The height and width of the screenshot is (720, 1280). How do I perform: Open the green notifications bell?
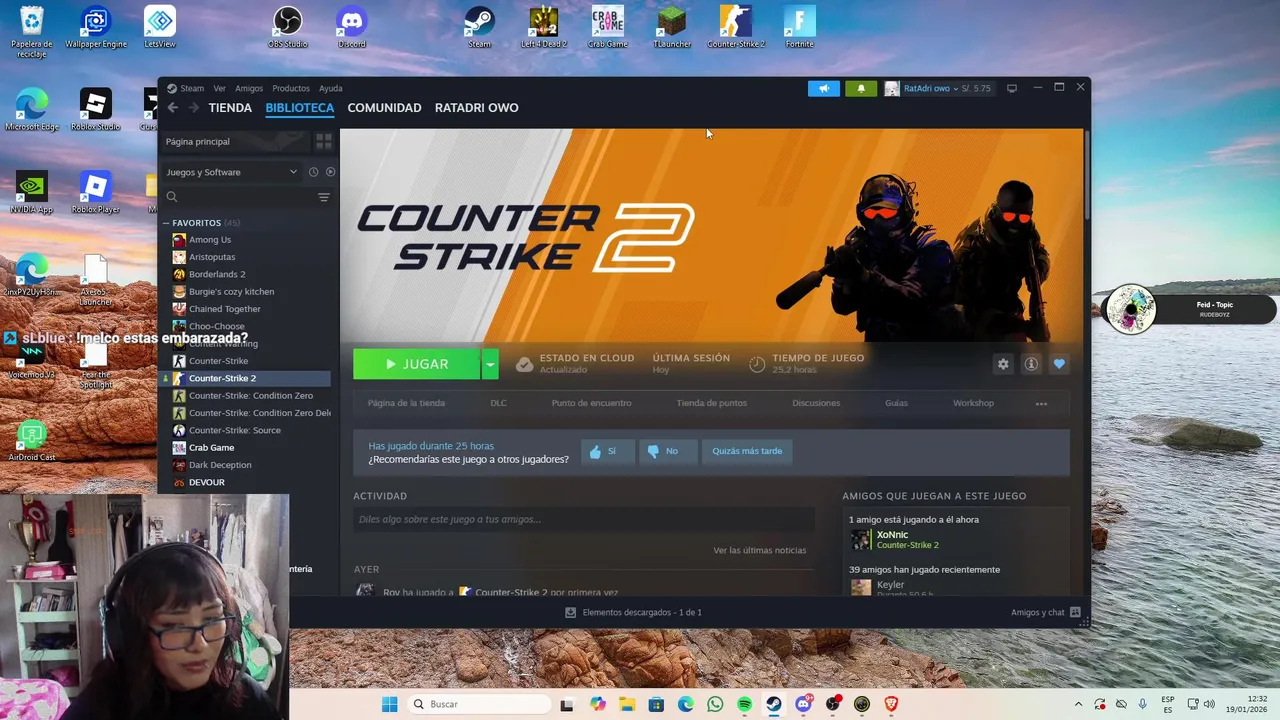[861, 88]
